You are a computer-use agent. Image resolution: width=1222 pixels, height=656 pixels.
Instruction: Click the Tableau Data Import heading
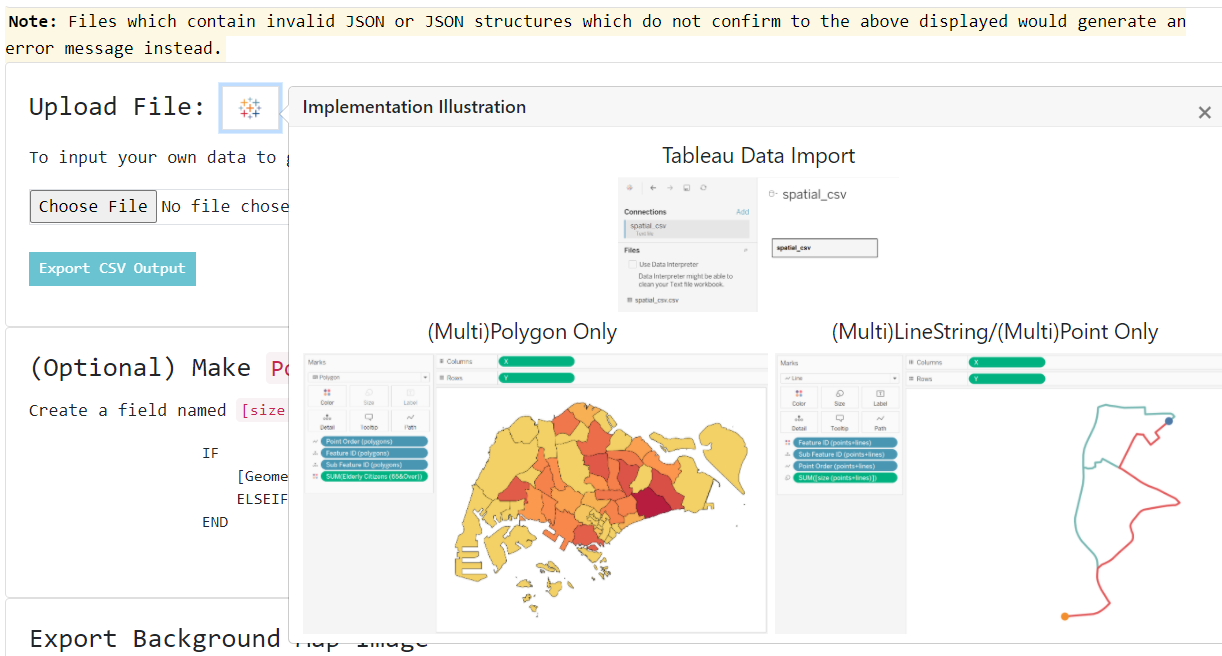point(759,155)
